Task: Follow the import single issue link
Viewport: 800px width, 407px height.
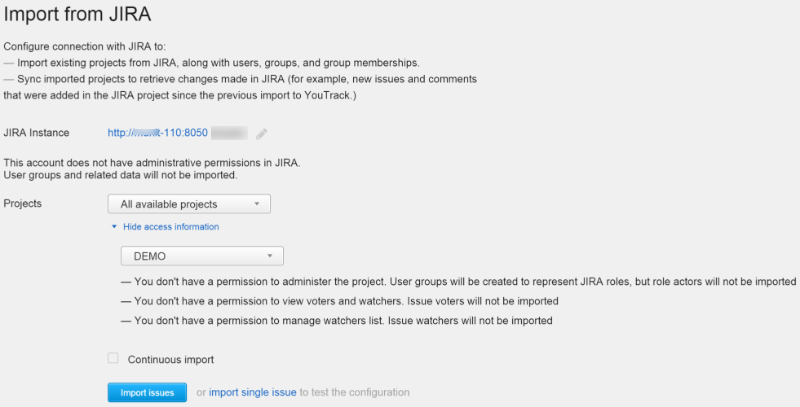Action: pyautogui.click(x=253, y=392)
